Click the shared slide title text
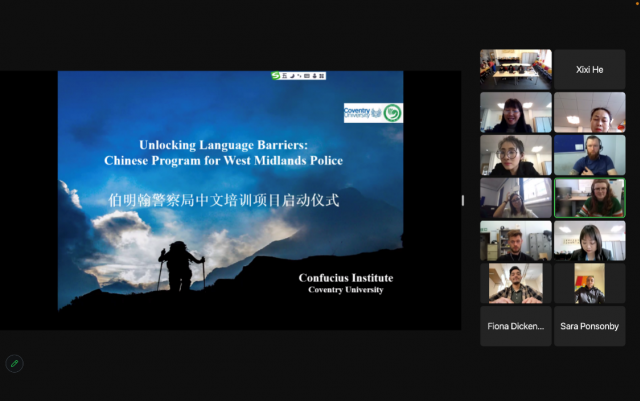Viewport: 640px width, 401px height. (x=223, y=153)
